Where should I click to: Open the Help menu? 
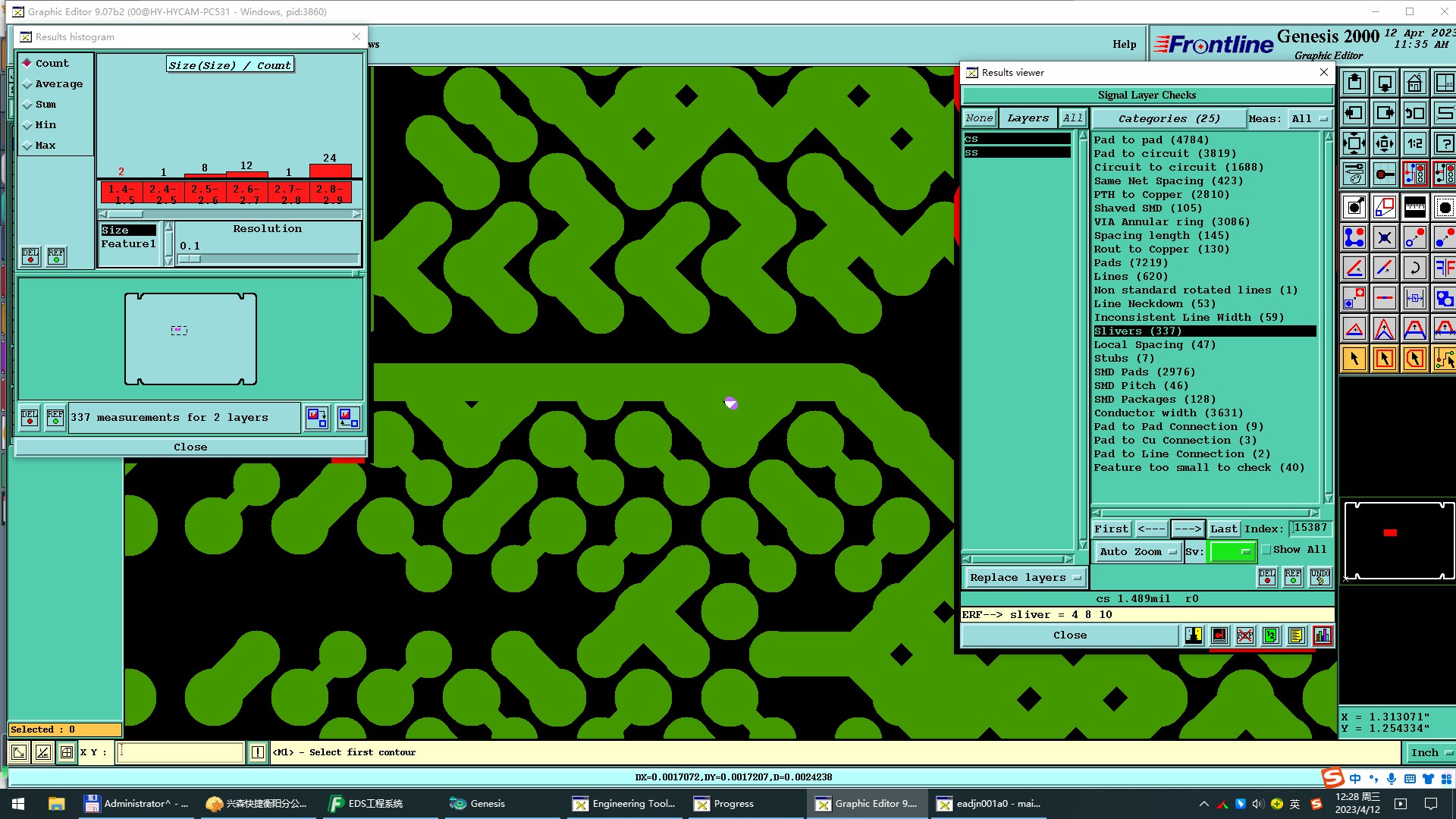point(1124,44)
